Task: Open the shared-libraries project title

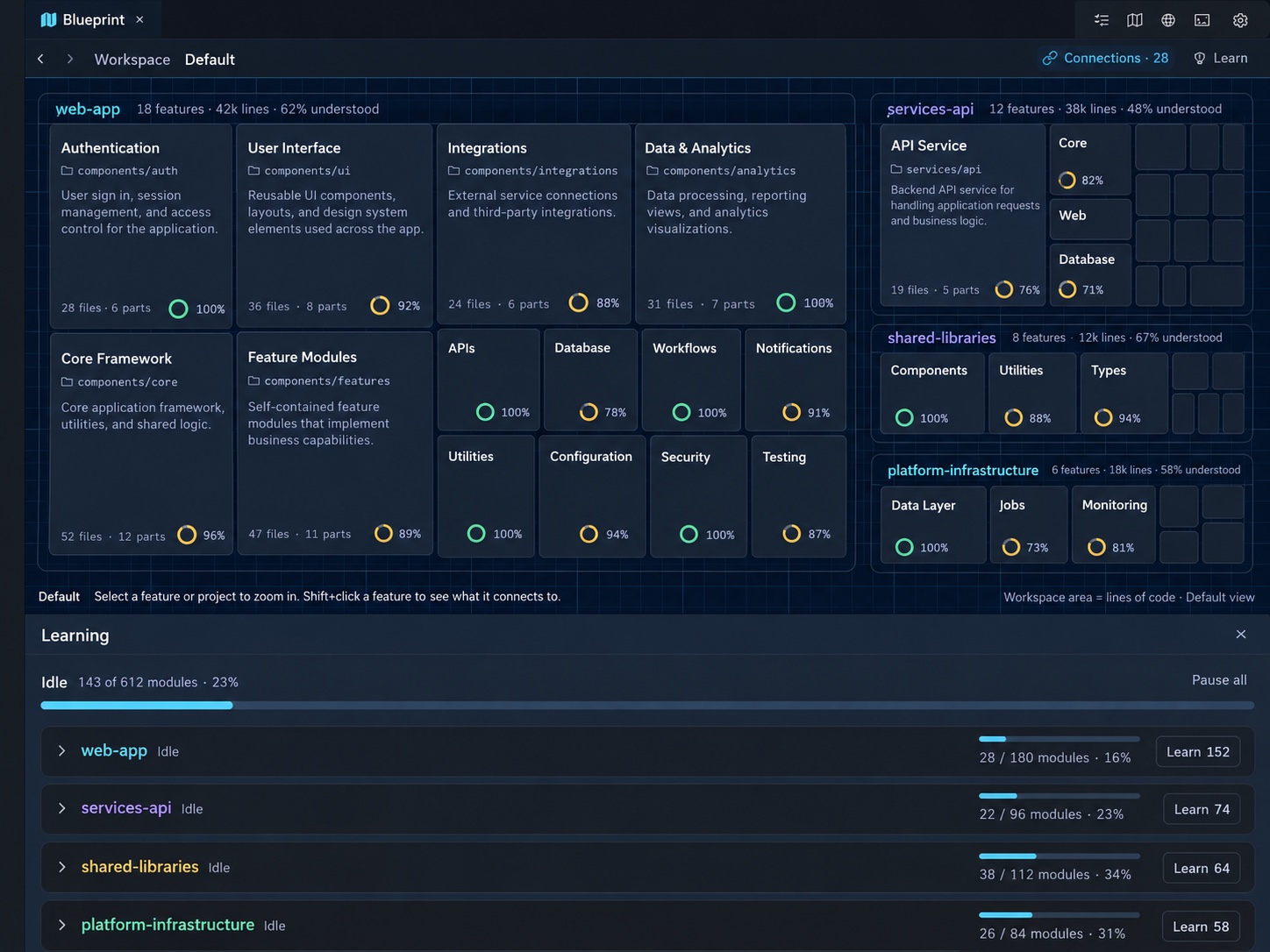Action: [x=942, y=337]
